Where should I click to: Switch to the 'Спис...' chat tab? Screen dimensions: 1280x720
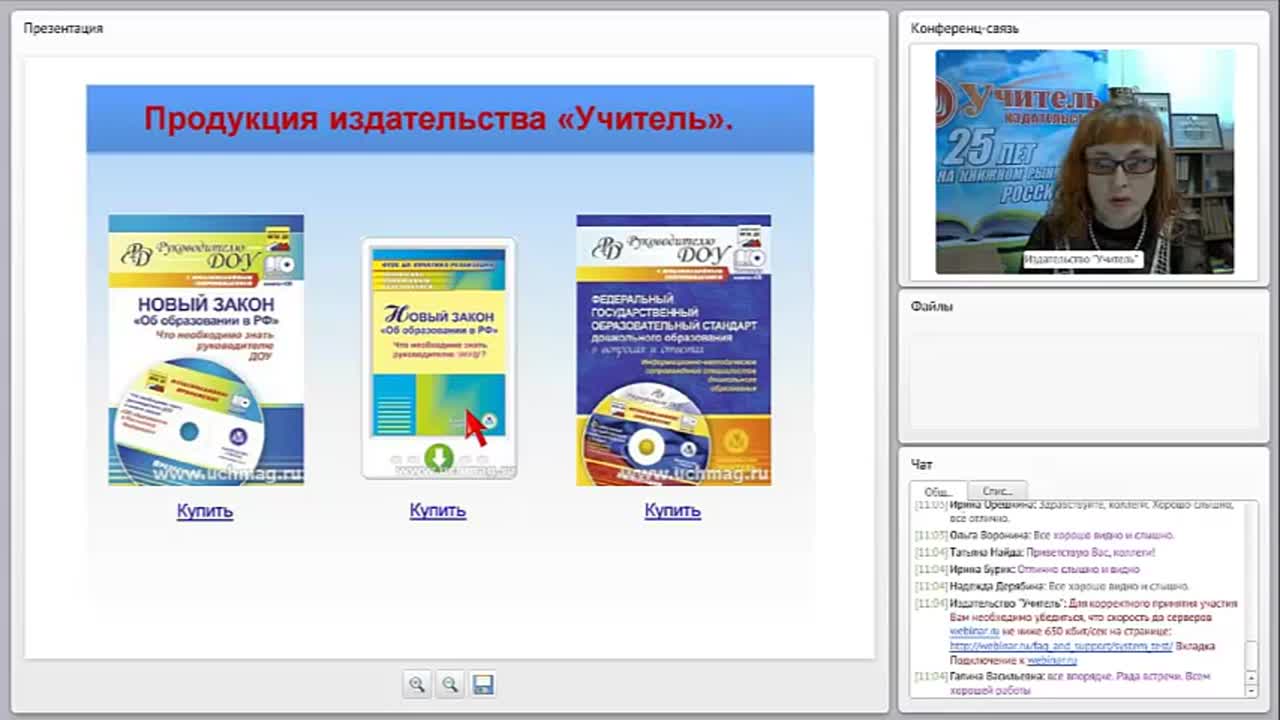point(997,491)
